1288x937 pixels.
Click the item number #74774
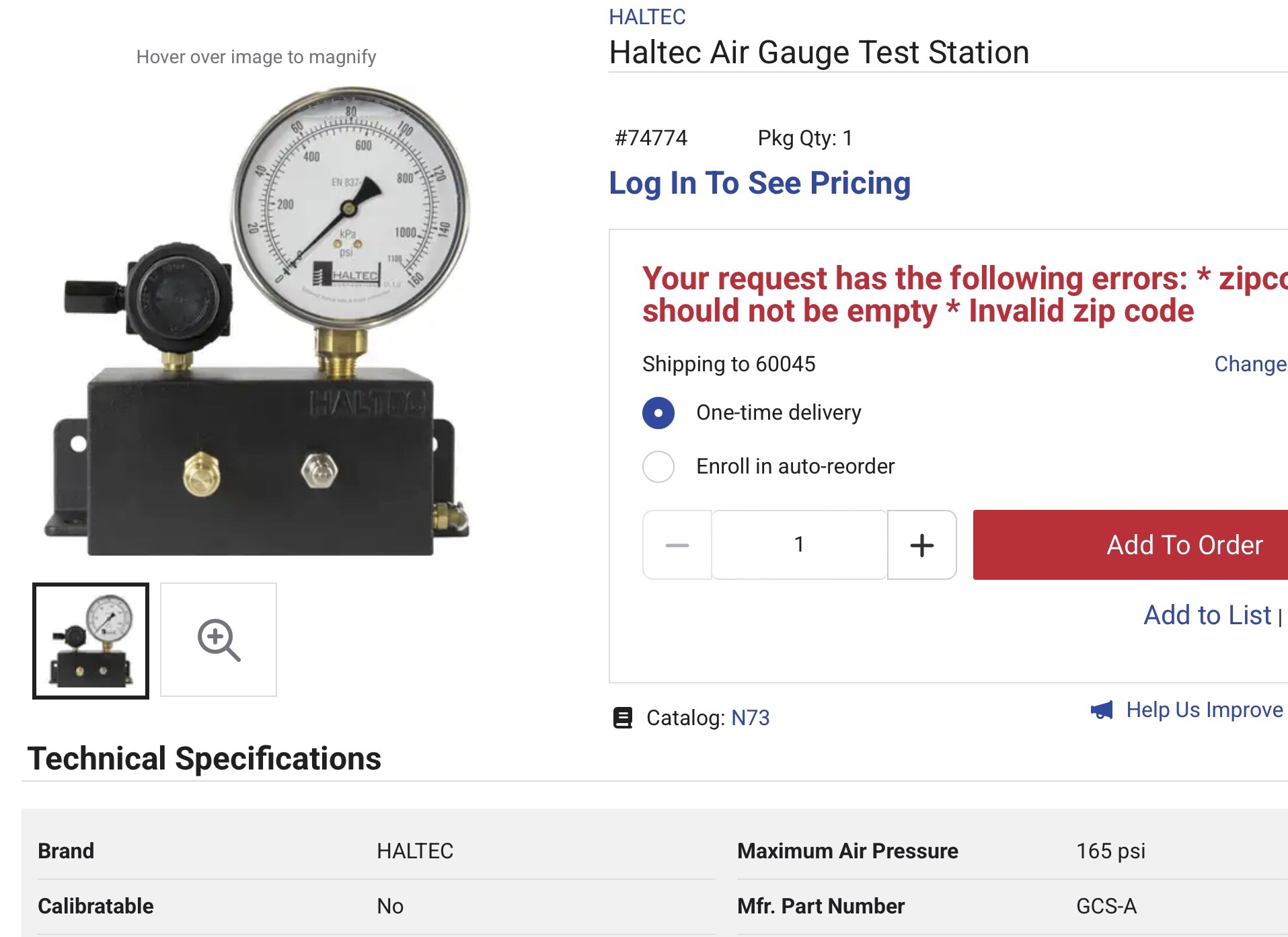pyautogui.click(x=651, y=138)
